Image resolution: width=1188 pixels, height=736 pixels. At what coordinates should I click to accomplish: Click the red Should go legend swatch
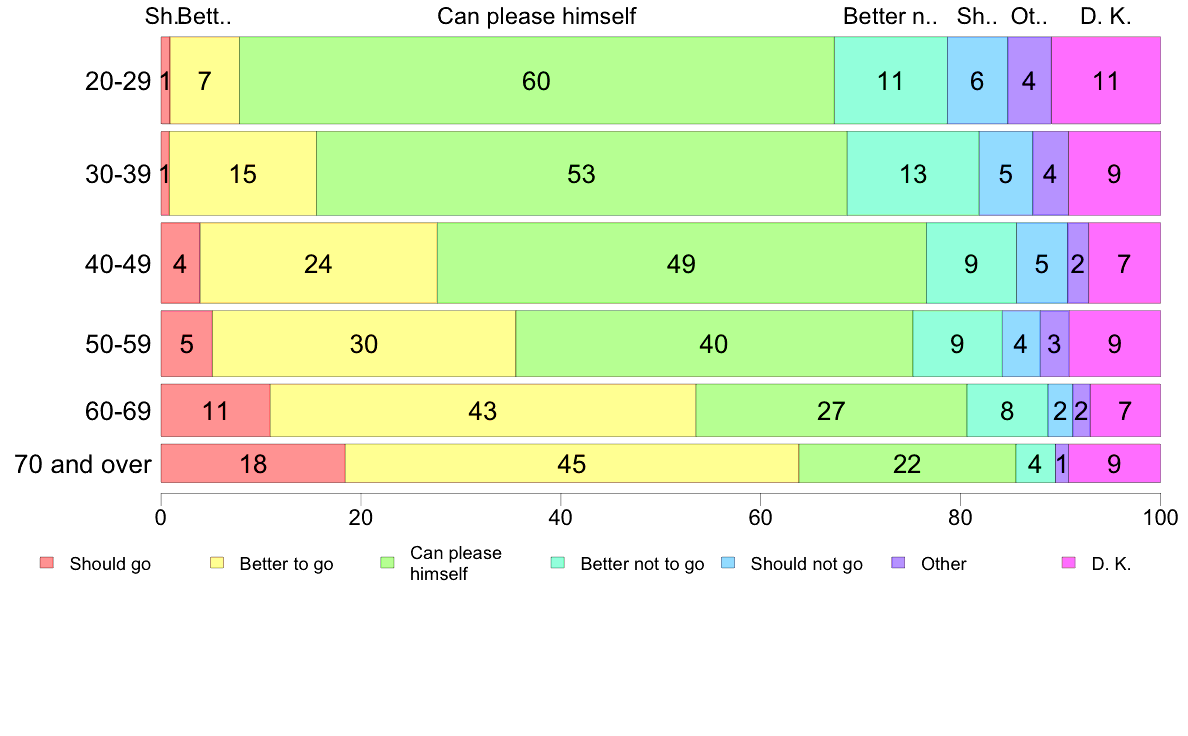pyautogui.click(x=47, y=562)
